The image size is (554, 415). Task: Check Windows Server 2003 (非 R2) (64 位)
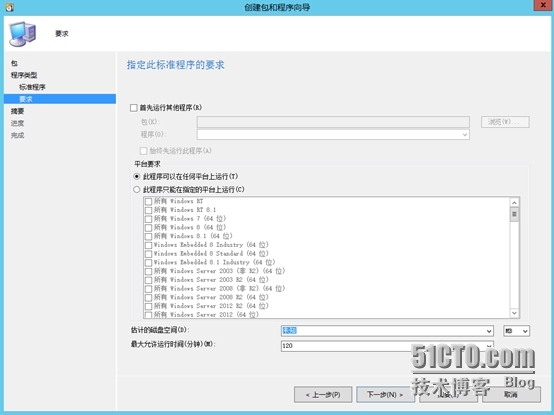pos(149,271)
